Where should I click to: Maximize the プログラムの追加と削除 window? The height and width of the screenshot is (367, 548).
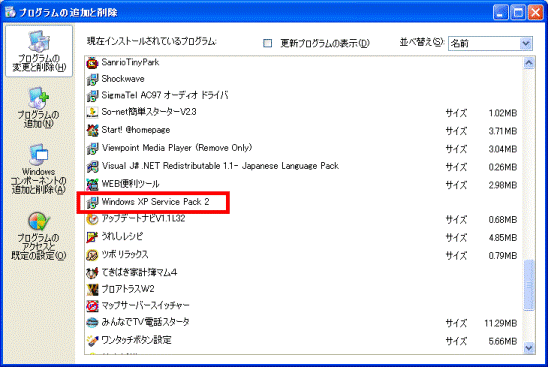[x=518, y=13]
